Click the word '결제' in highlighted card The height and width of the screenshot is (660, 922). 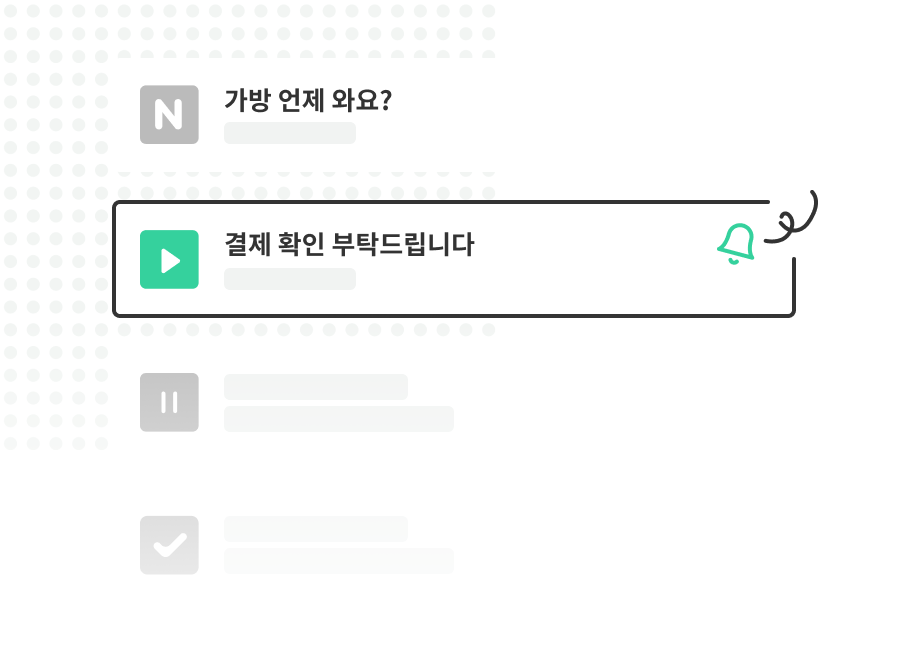[247, 244]
